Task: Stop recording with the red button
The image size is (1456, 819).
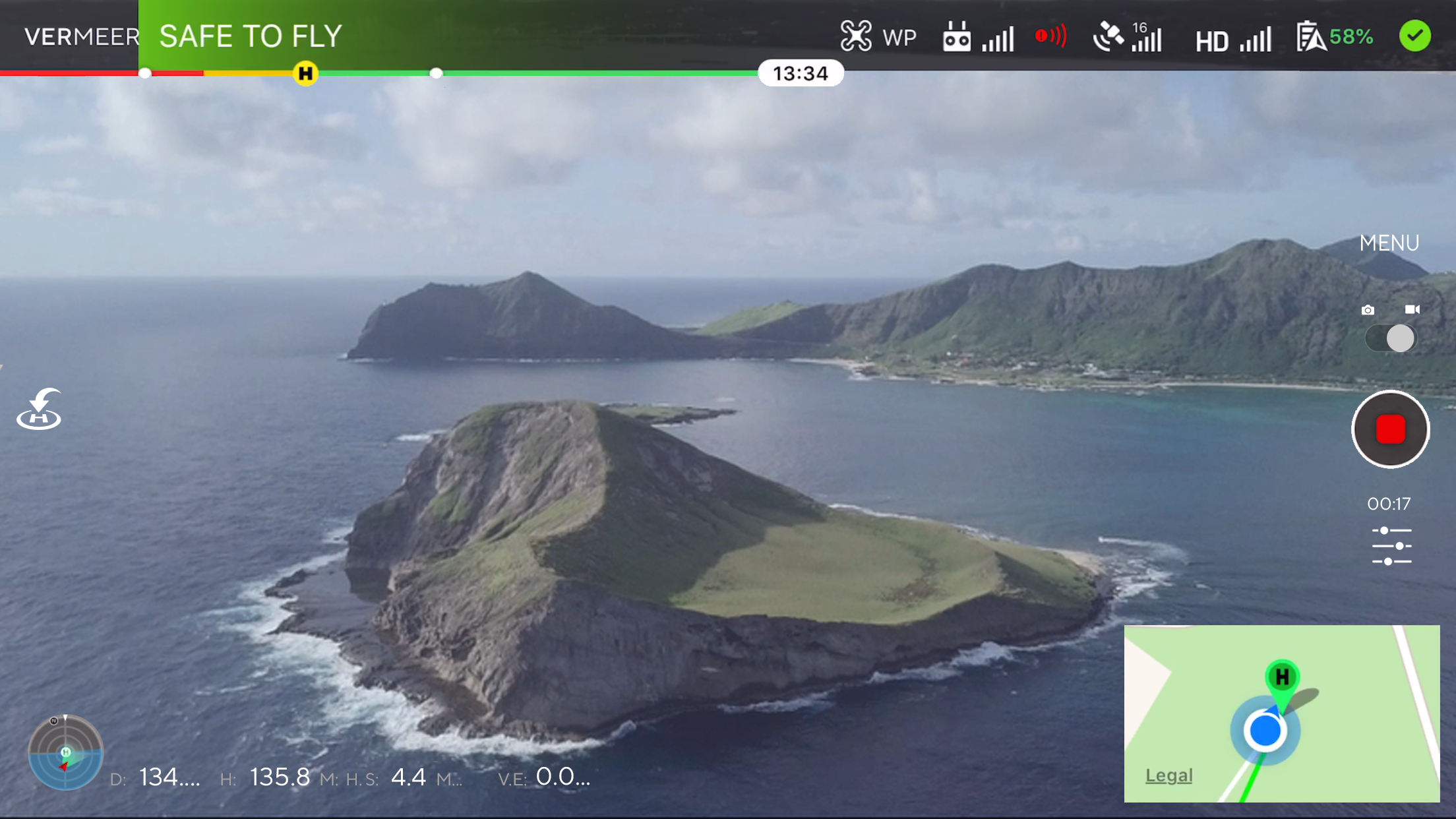Action: click(x=1390, y=429)
